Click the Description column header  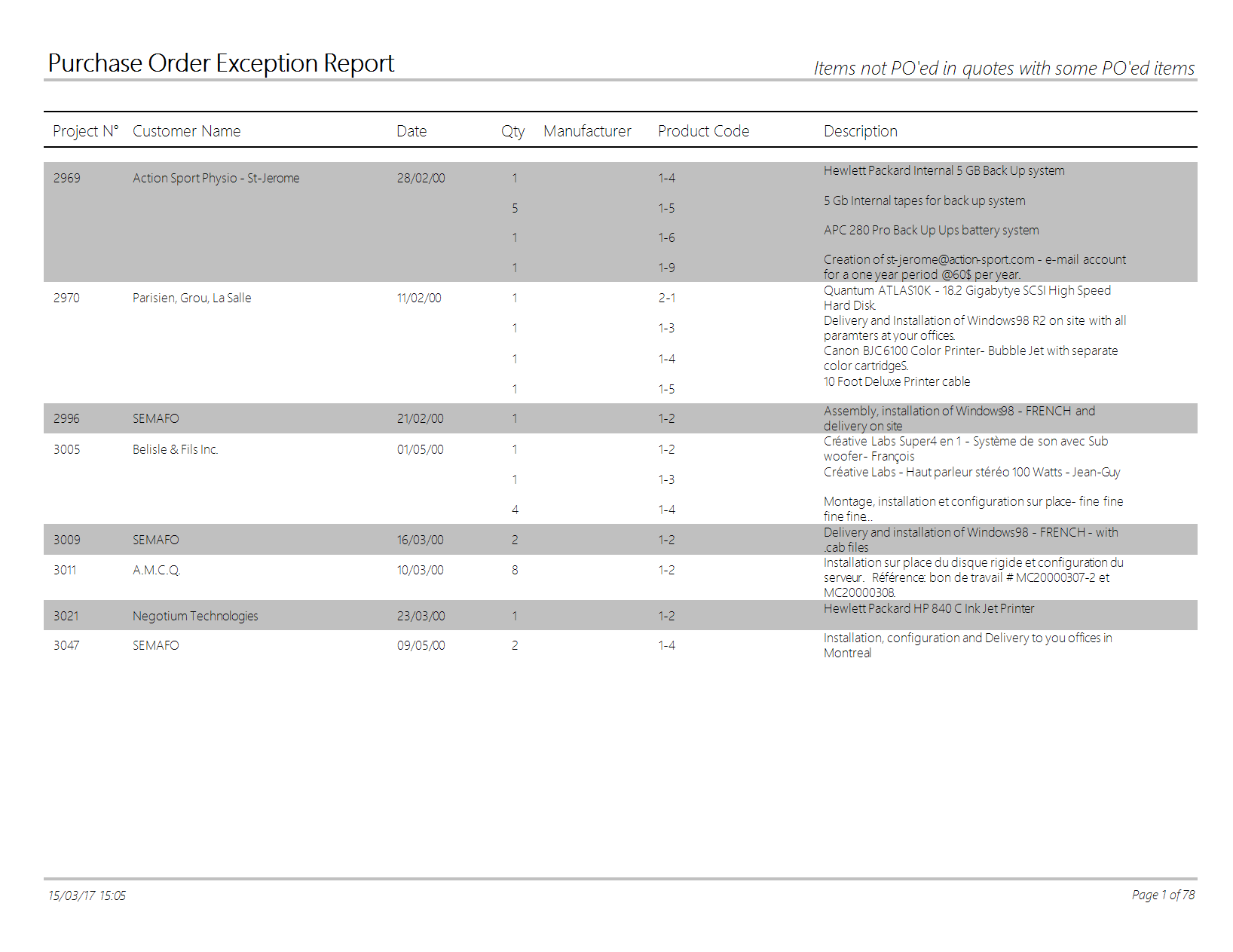[860, 131]
